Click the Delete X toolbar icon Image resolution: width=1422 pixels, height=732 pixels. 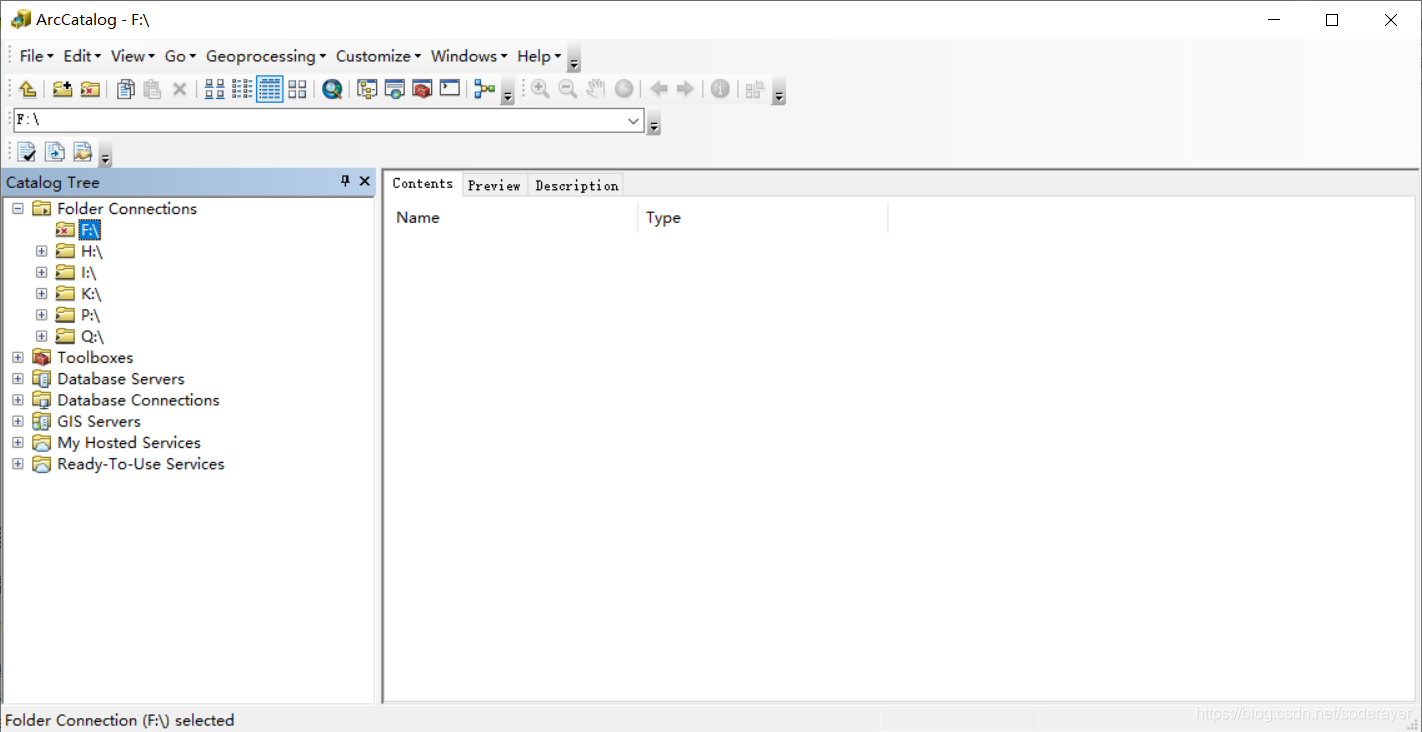(179, 89)
